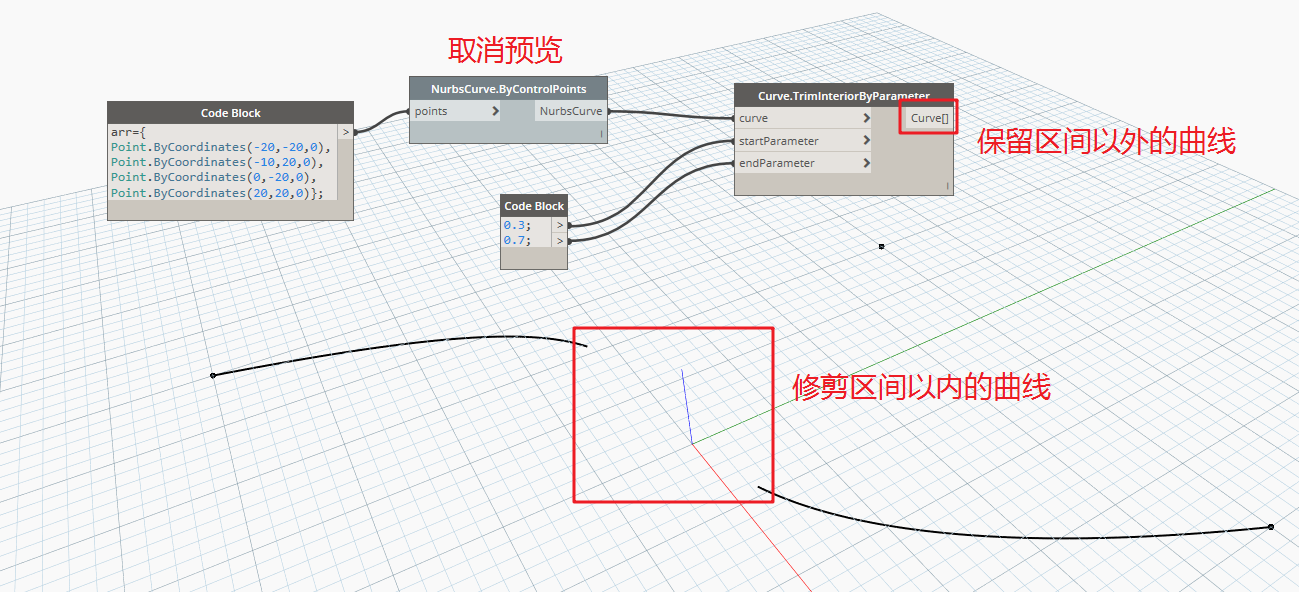Select the Code Block header above 0.3
Screen dimensions: 1299x592
click(534, 206)
